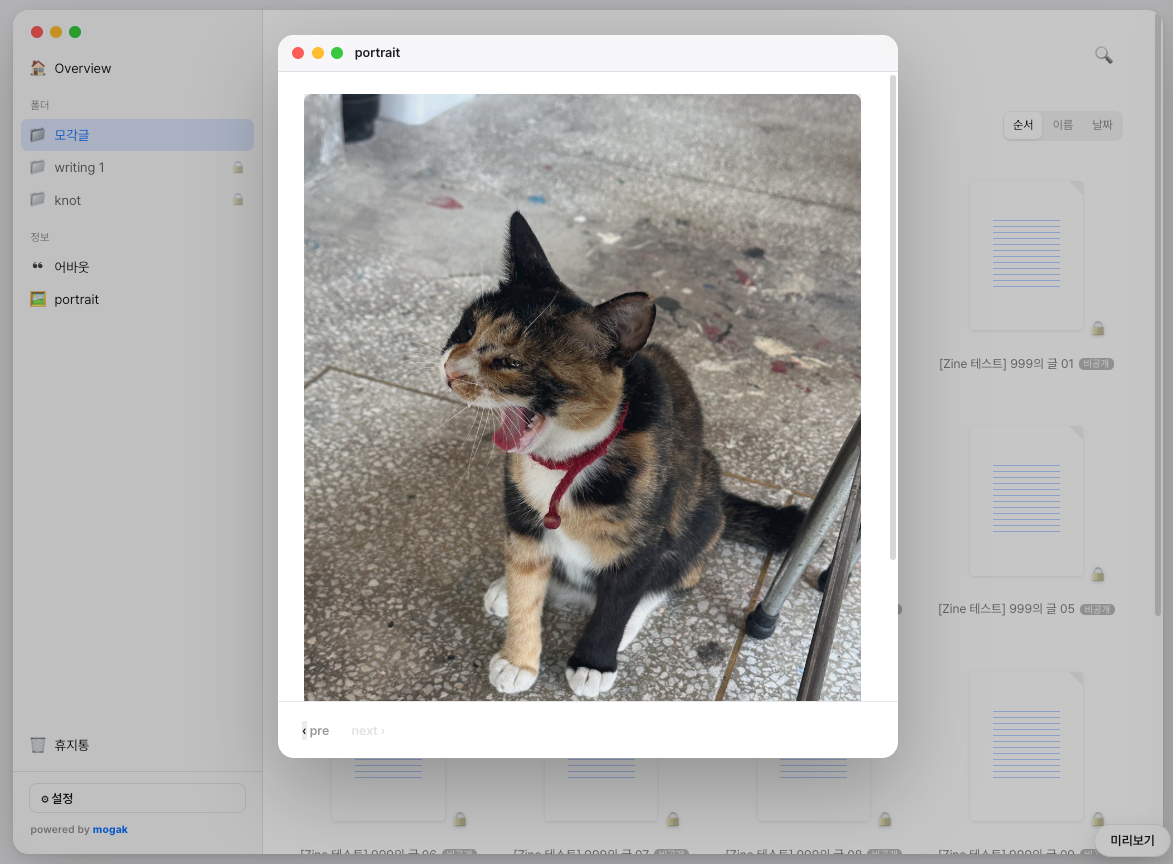Open the 어바웃 info page
Image resolution: width=1173 pixels, height=864 pixels.
coord(137,266)
